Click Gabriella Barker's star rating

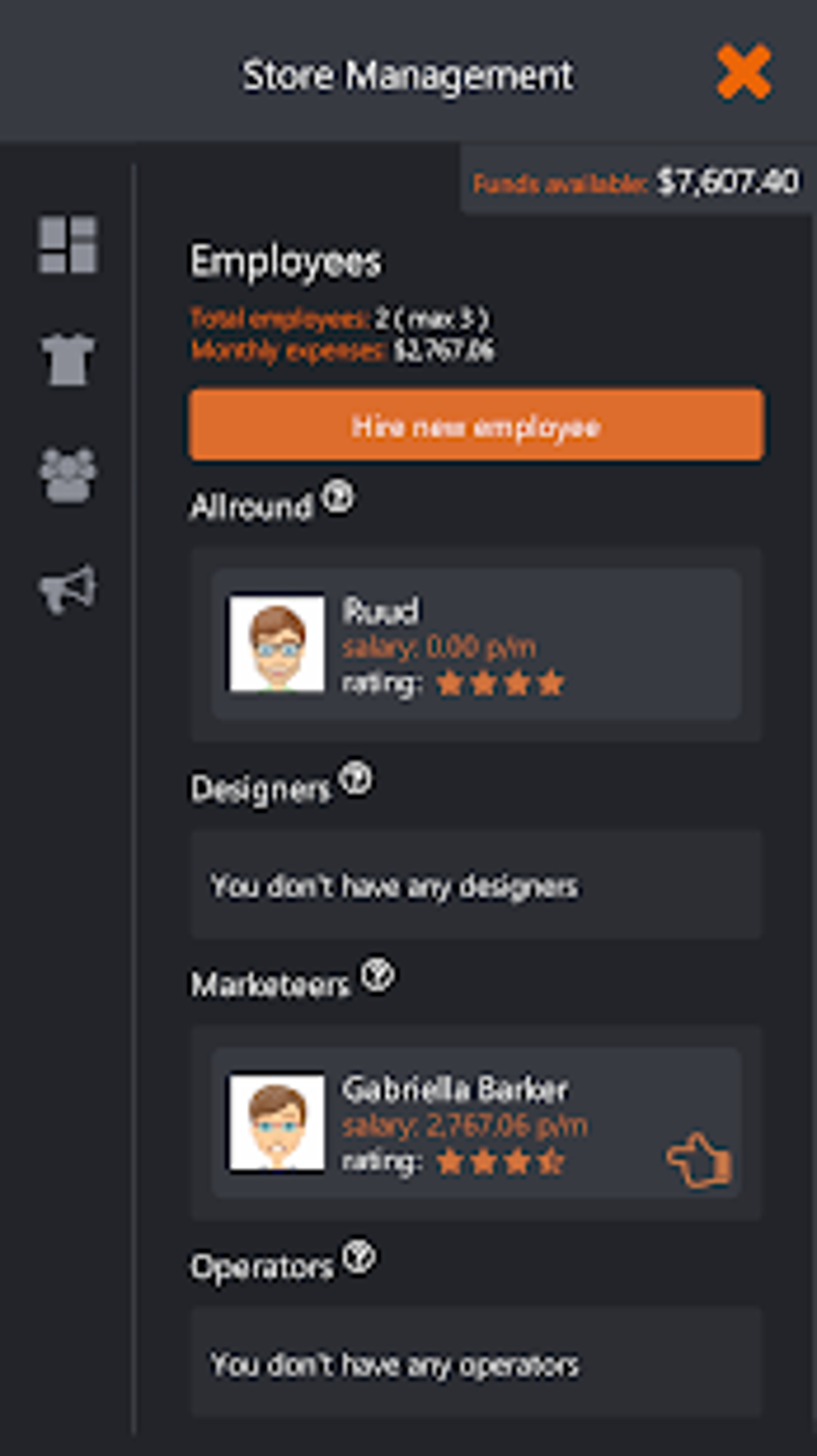[501, 1161]
